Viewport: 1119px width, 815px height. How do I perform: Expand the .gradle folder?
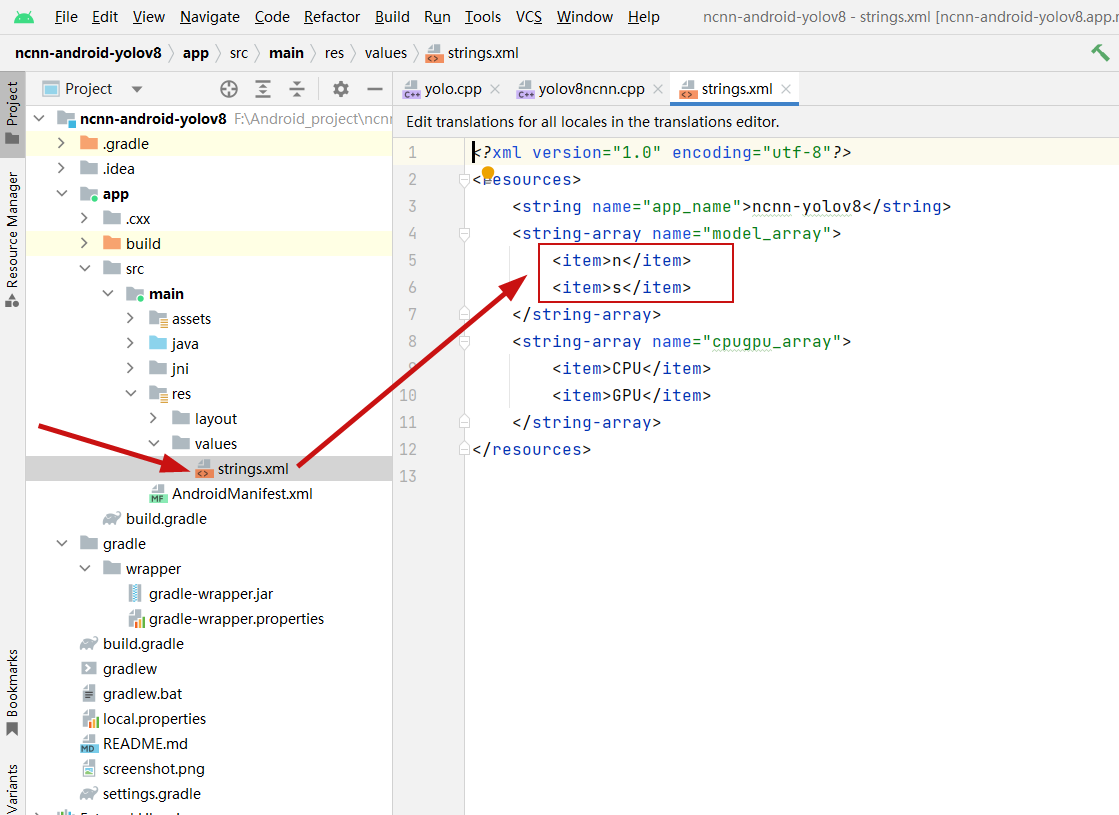tap(62, 143)
